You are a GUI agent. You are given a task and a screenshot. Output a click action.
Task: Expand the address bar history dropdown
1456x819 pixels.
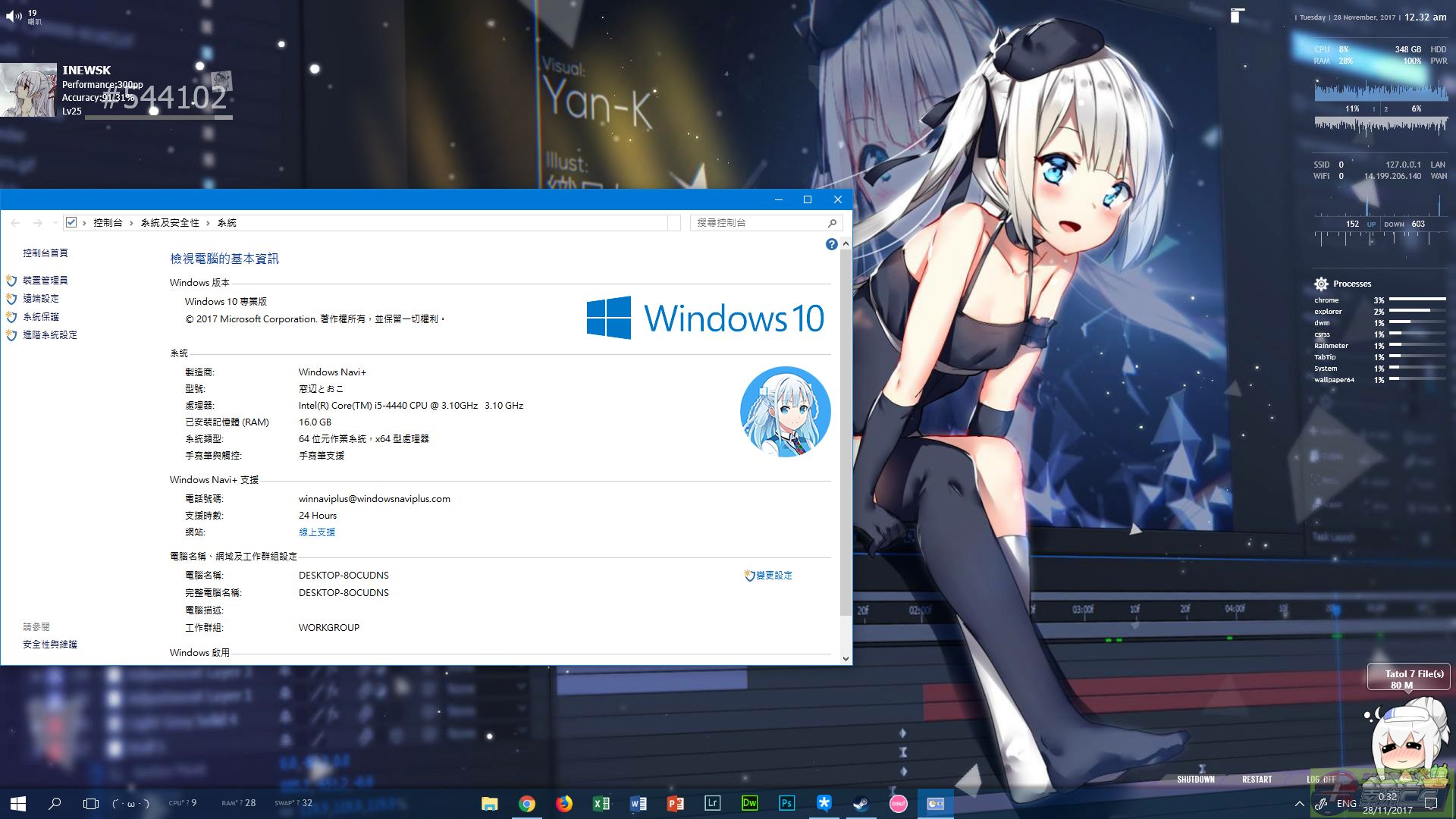point(674,223)
